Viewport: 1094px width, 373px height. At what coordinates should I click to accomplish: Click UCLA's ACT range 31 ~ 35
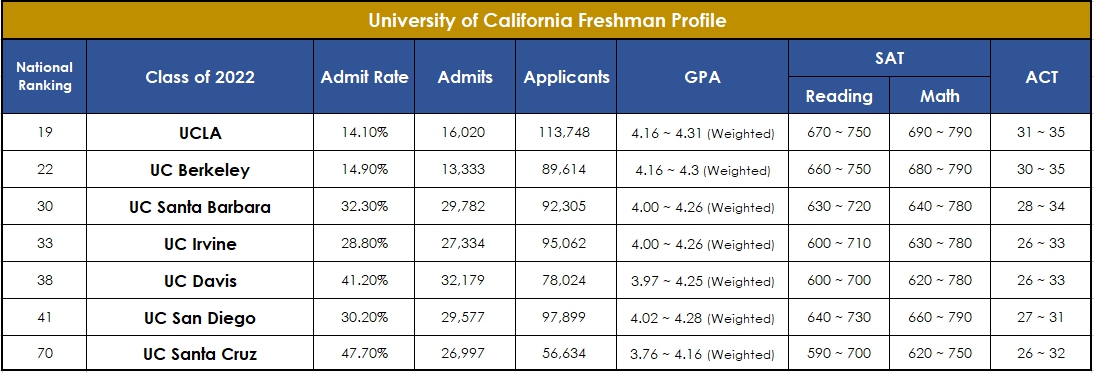click(x=1042, y=132)
